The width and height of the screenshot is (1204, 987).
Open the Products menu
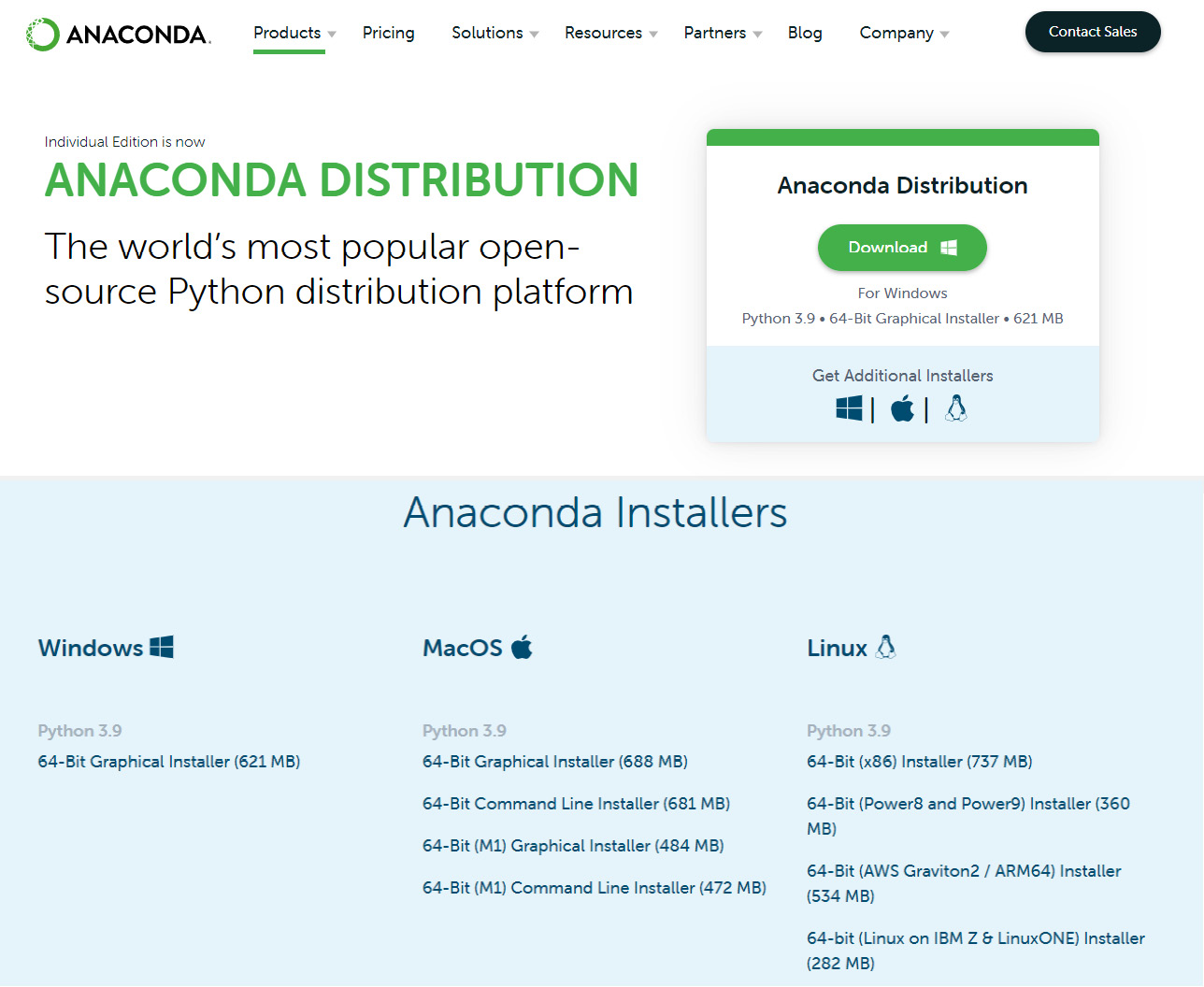pyautogui.click(x=287, y=33)
